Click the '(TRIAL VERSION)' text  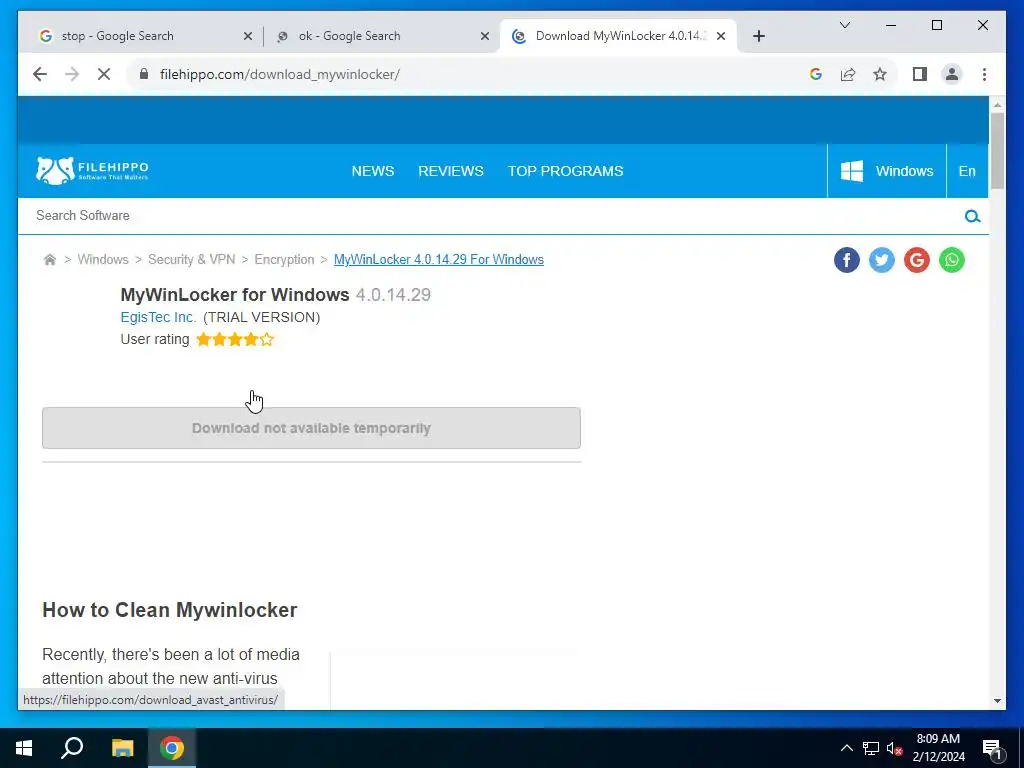pyautogui.click(x=261, y=317)
